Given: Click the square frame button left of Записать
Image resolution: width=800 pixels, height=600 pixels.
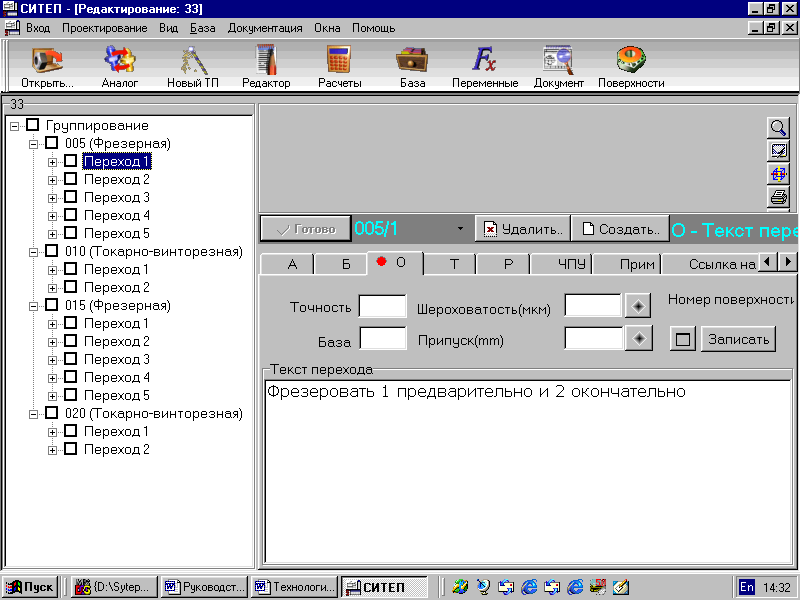Looking at the screenshot, I should click(x=683, y=339).
